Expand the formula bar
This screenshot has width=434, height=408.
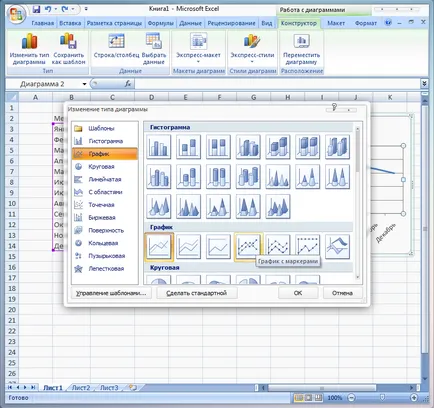424,83
